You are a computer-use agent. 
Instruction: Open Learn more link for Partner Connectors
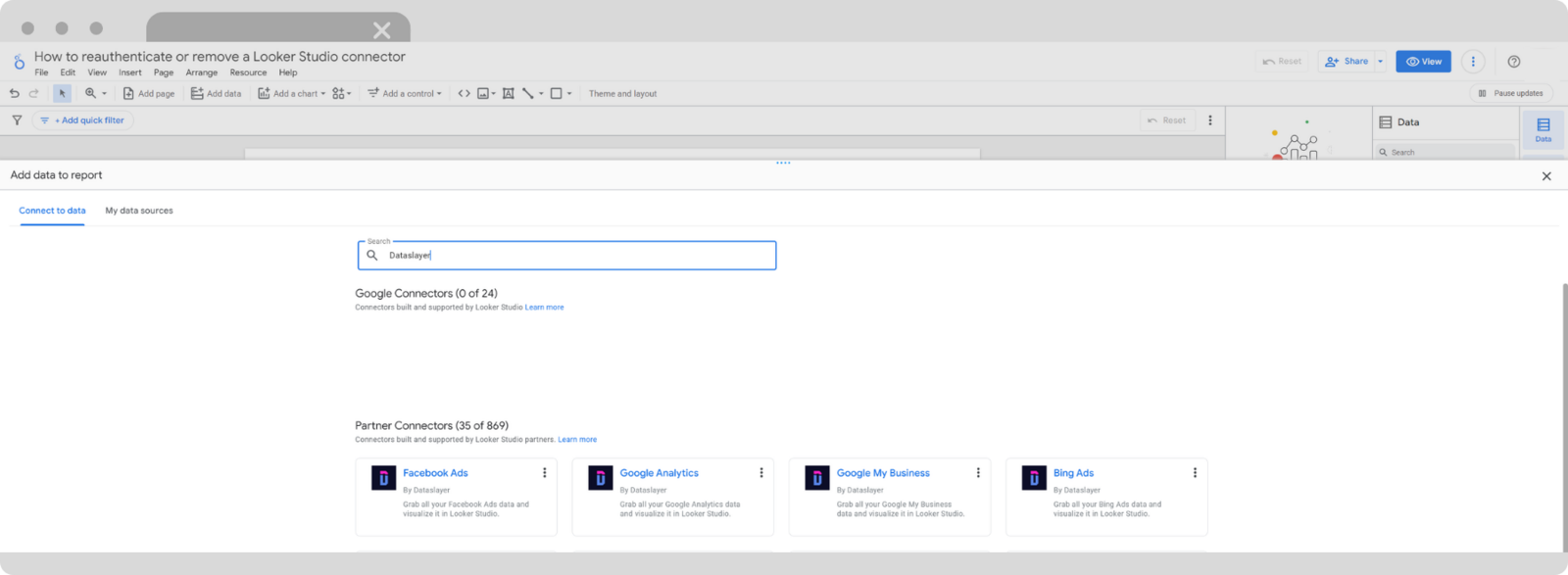(577, 440)
